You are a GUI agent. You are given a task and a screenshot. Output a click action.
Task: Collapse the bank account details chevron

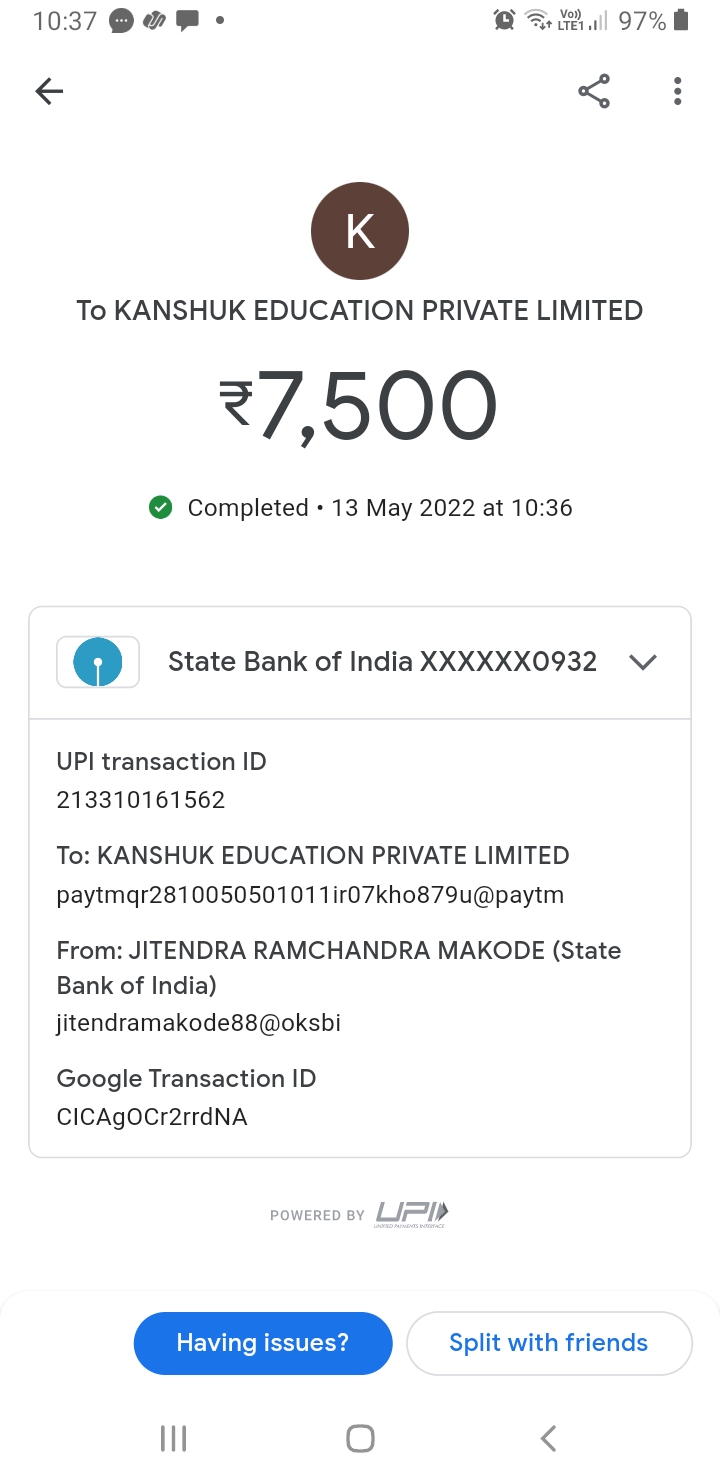click(642, 662)
